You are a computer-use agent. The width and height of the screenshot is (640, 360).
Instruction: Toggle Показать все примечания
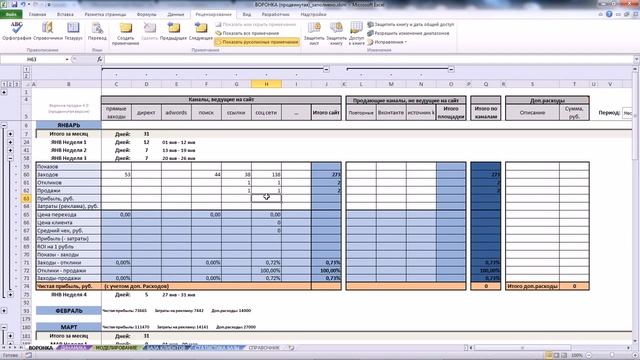coord(247,33)
